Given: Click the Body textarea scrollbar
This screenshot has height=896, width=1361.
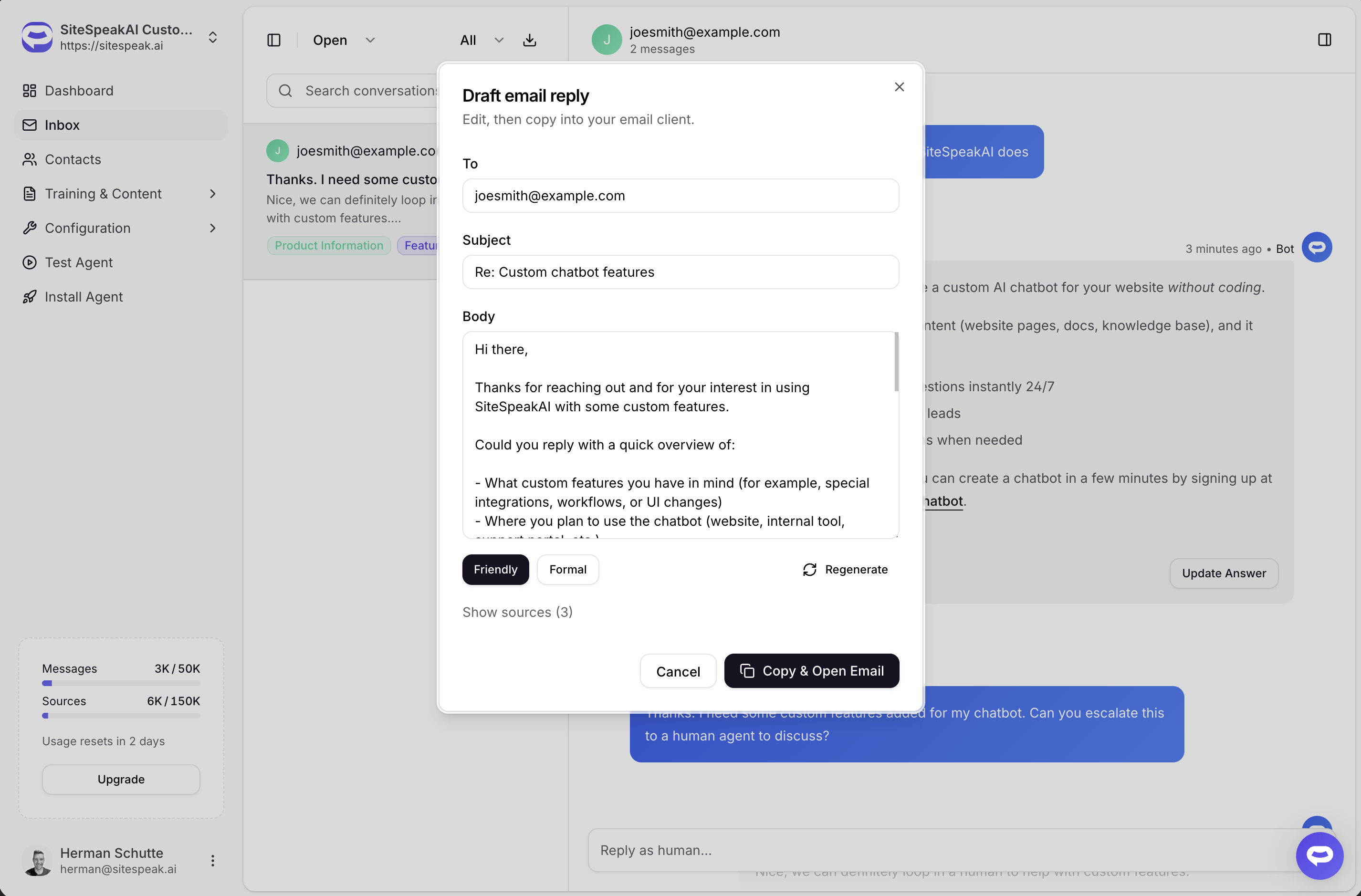Looking at the screenshot, I should pos(896,362).
